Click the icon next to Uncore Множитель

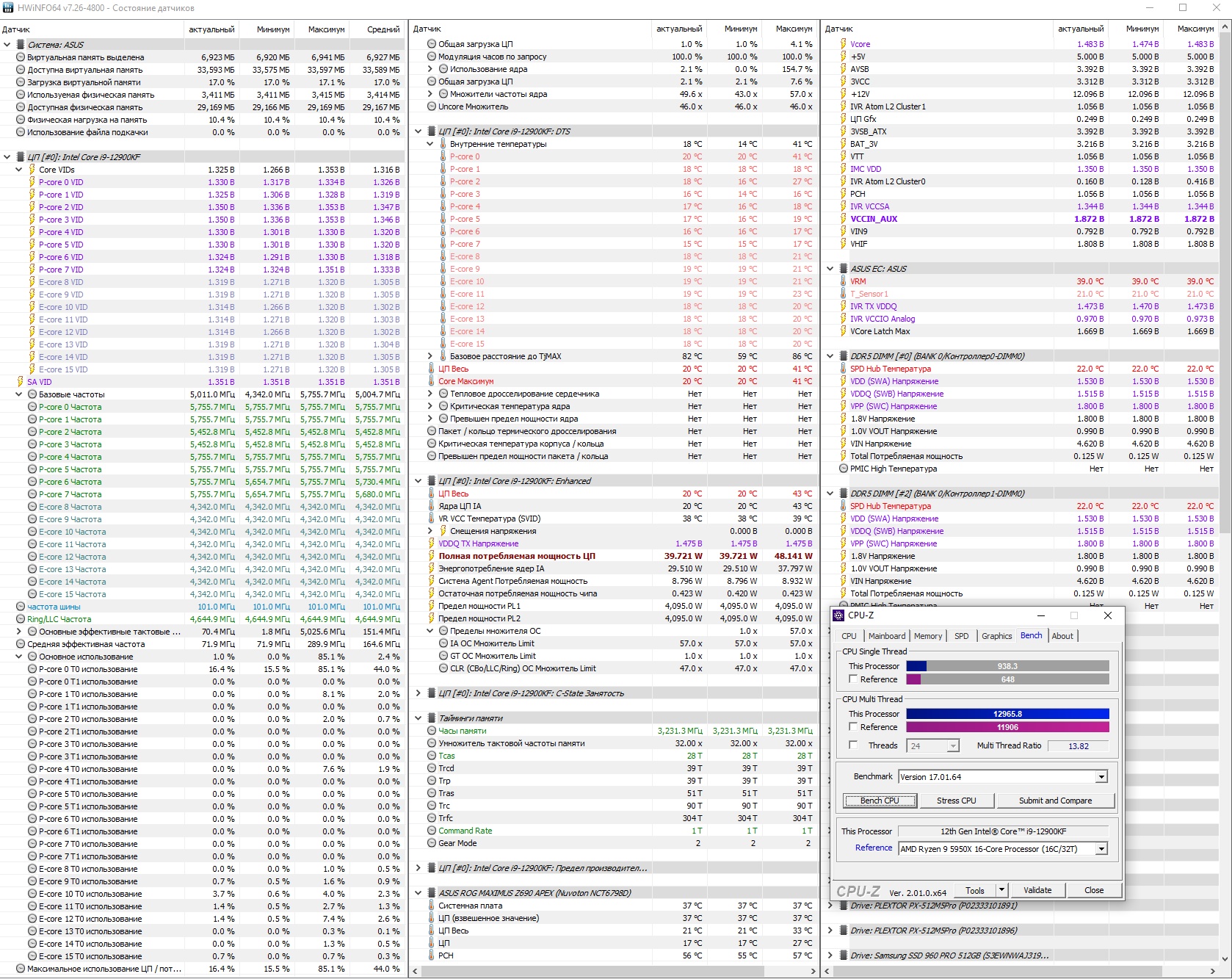[432, 106]
